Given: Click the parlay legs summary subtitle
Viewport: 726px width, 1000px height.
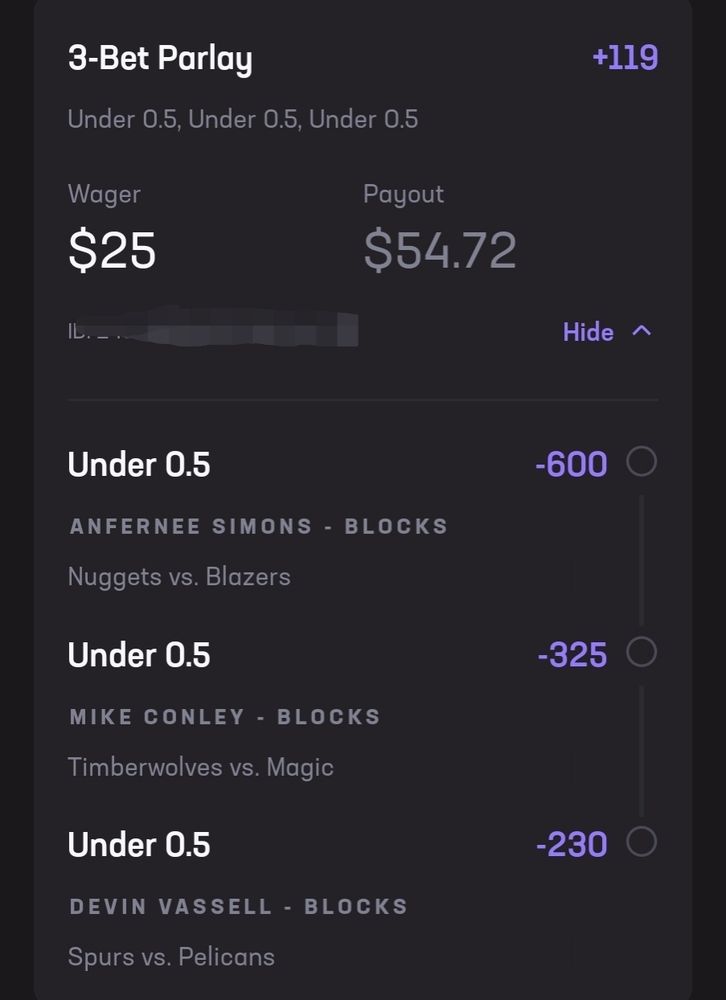Looking at the screenshot, I should [x=243, y=120].
